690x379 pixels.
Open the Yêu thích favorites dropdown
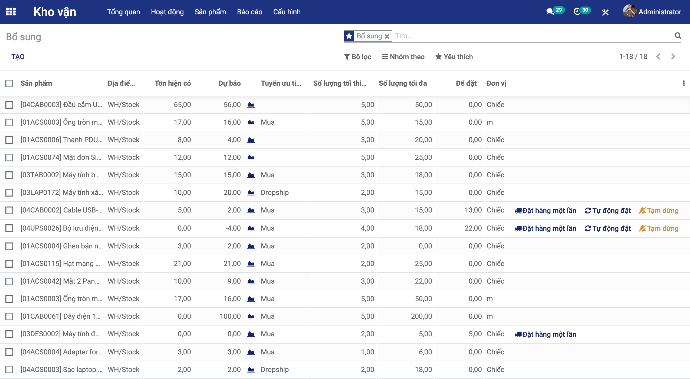(x=454, y=56)
